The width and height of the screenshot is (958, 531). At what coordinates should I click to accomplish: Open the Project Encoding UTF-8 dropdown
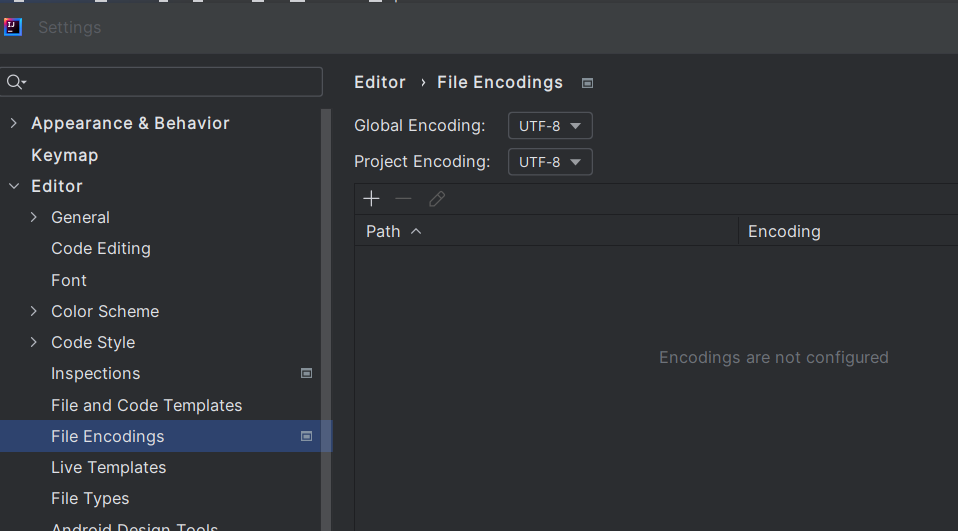click(550, 162)
